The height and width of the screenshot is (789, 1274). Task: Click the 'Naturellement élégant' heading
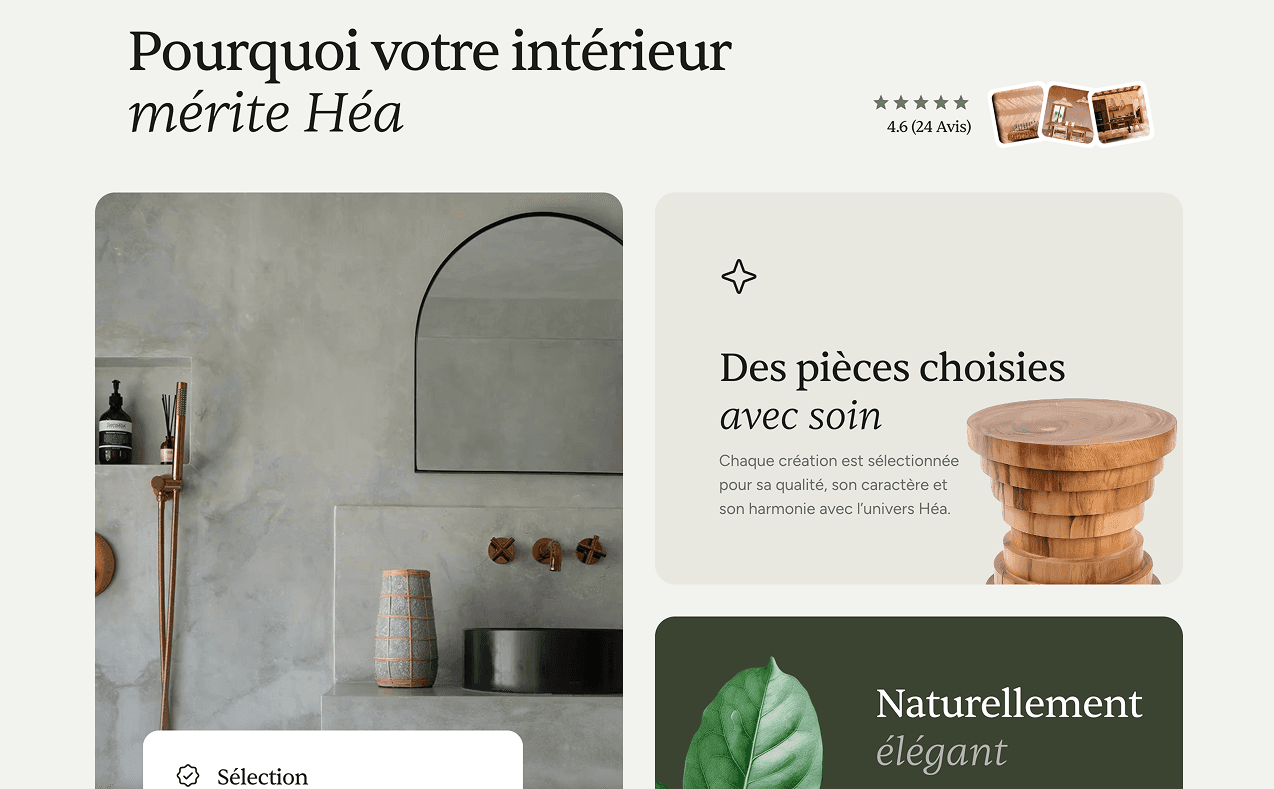[x=1009, y=727]
